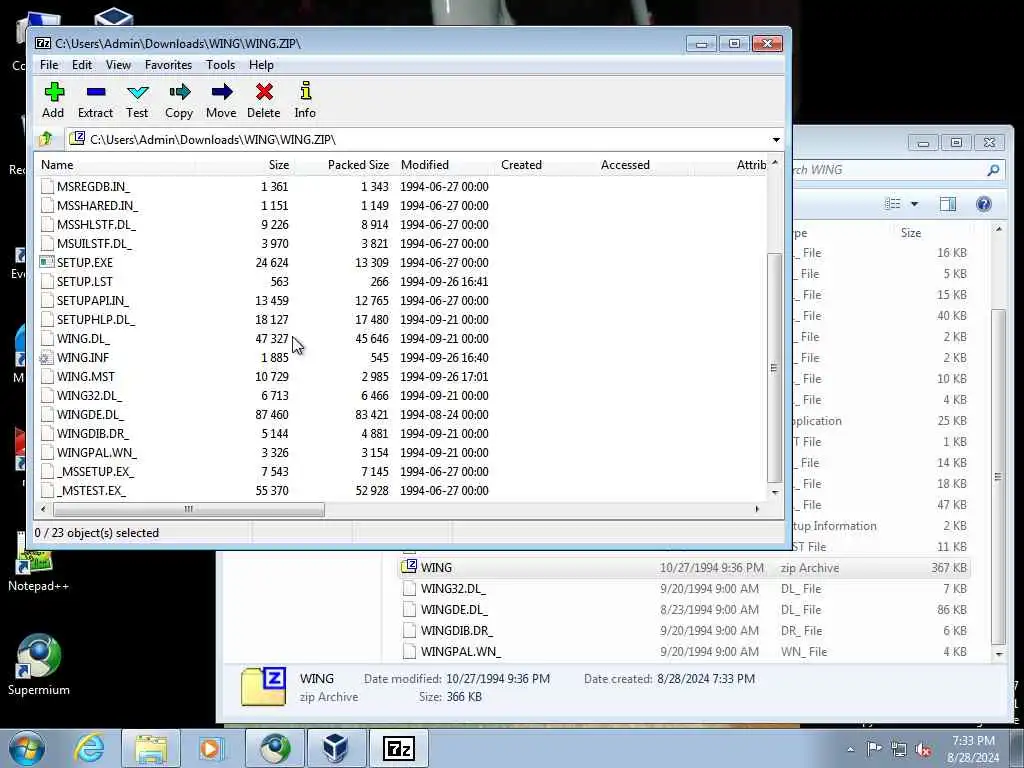Open the Windows Start orb
The width and height of the screenshot is (1024, 768).
pyautogui.click(x=26, y=748)
